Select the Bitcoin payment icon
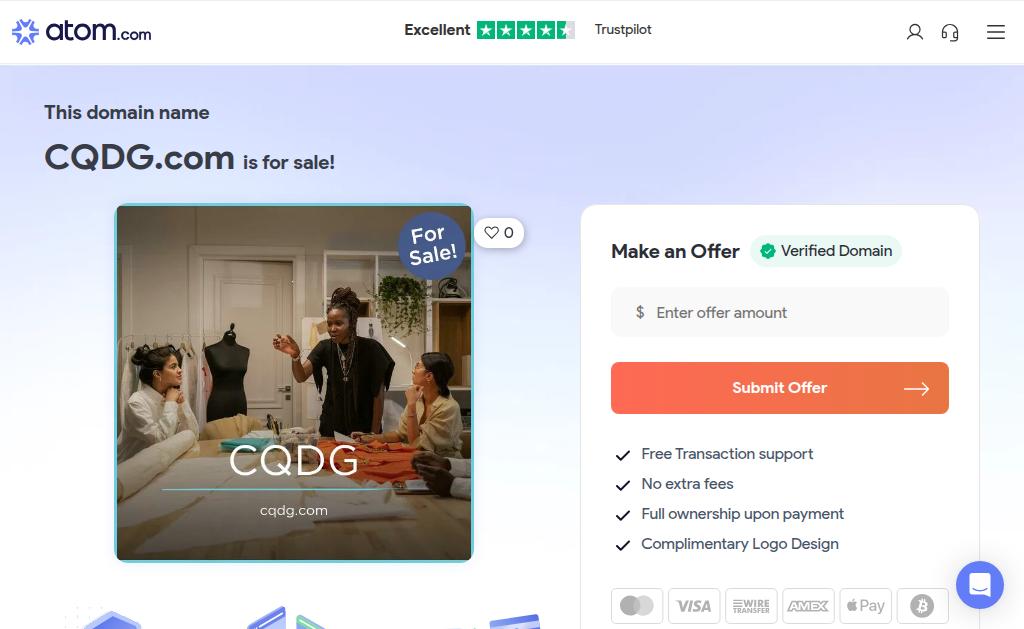The width and height of the screenshot is (1024, 629). coord(922,606)
